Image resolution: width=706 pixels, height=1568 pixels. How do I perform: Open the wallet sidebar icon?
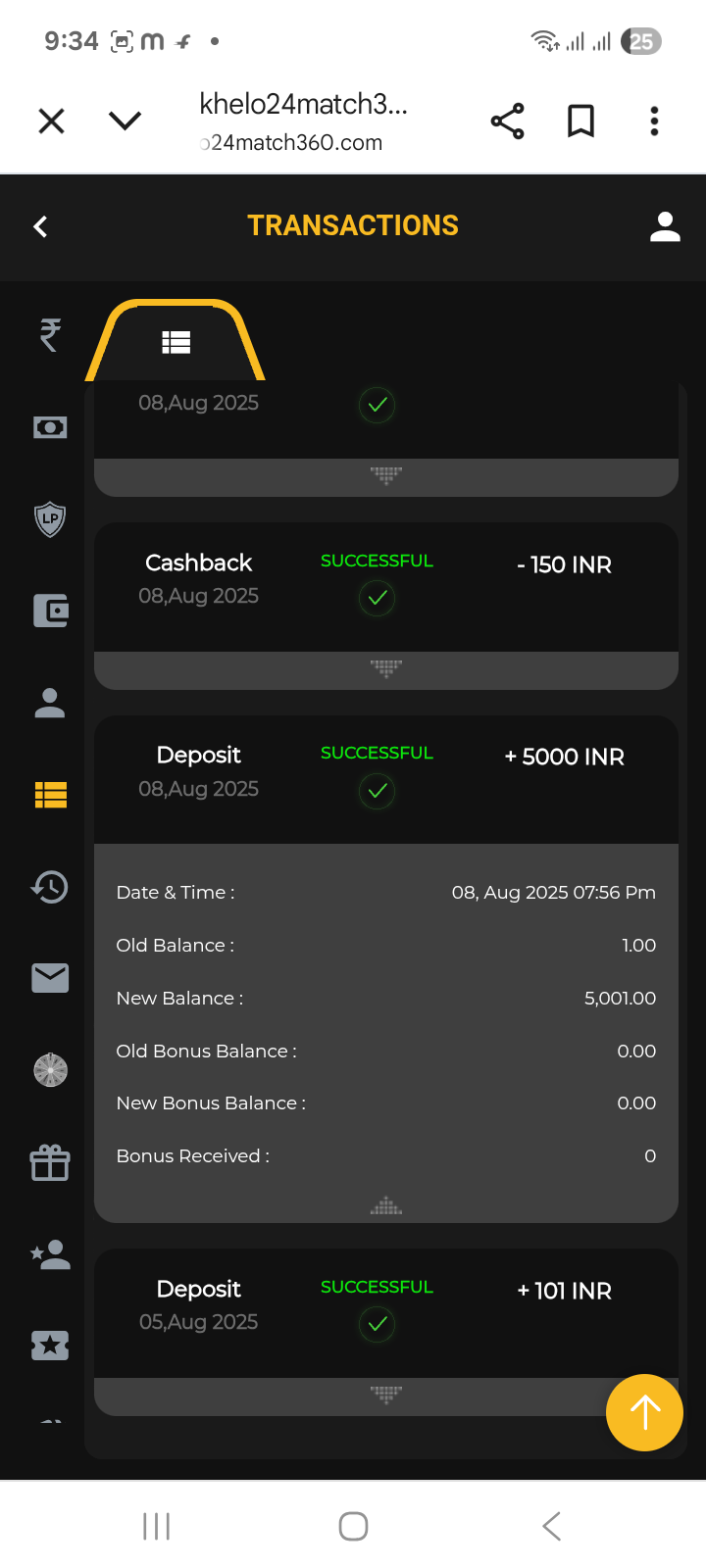[x=50, y=611]
